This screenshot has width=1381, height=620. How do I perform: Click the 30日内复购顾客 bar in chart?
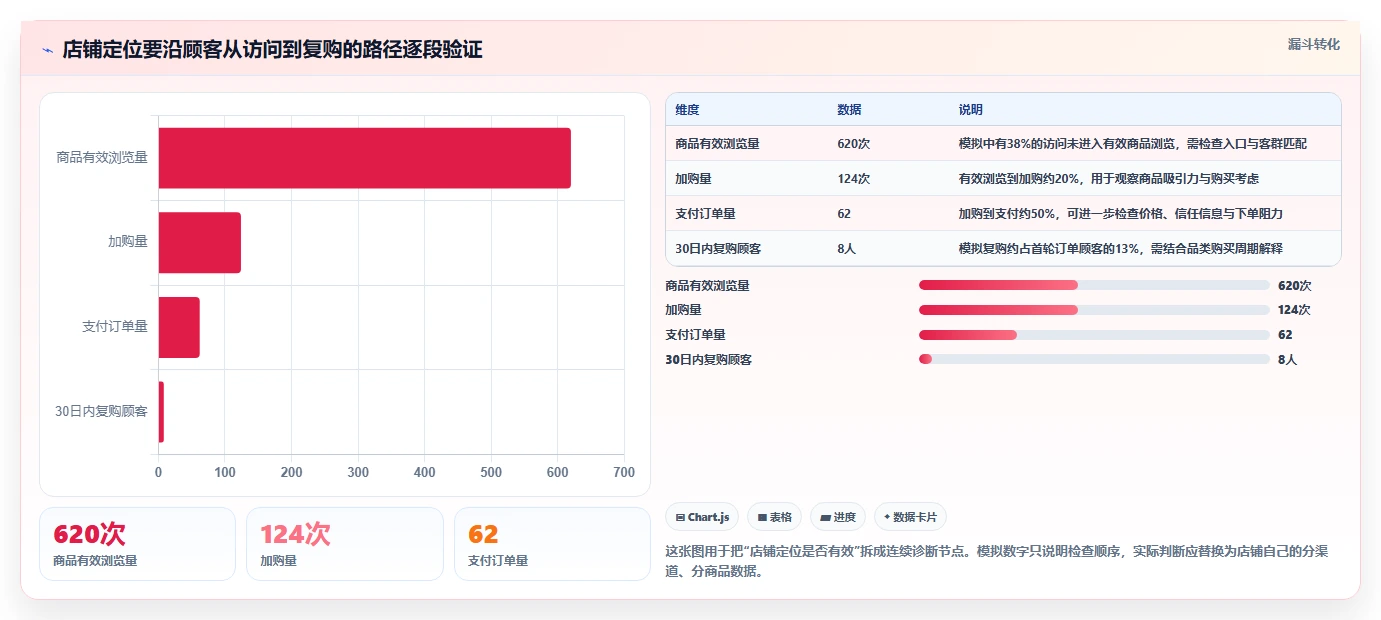coord(161,412)
